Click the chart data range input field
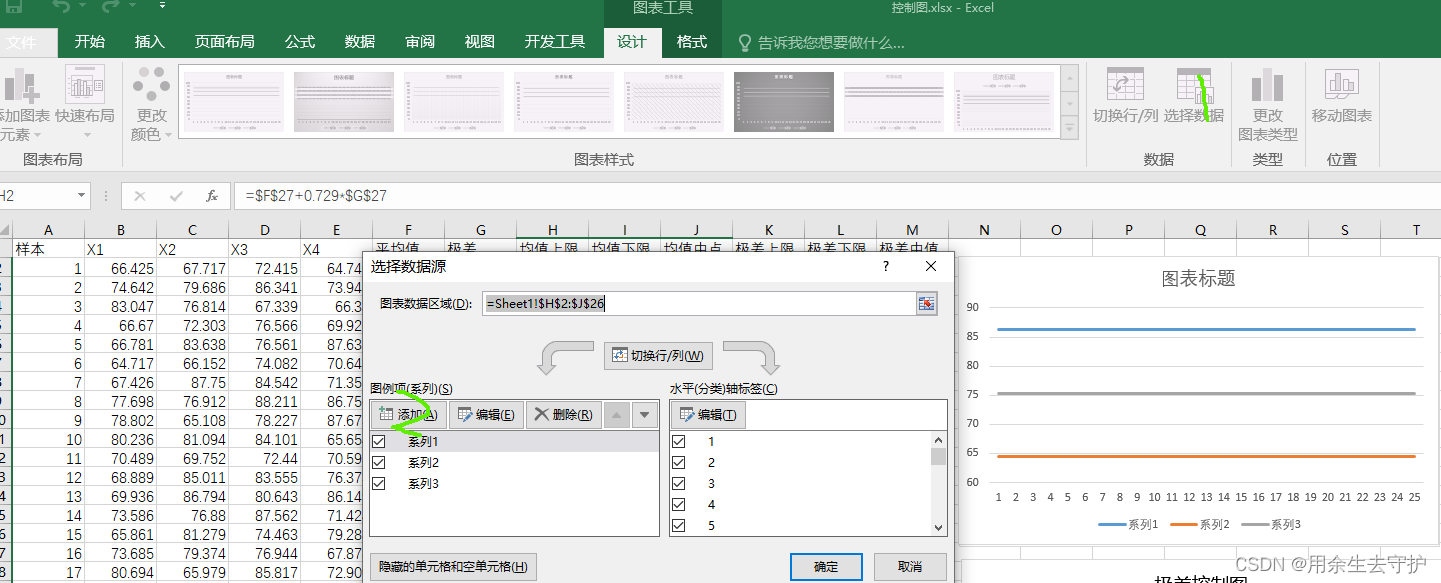The width and height of the screenshot is (1441, 583). [x=699, y=304]
